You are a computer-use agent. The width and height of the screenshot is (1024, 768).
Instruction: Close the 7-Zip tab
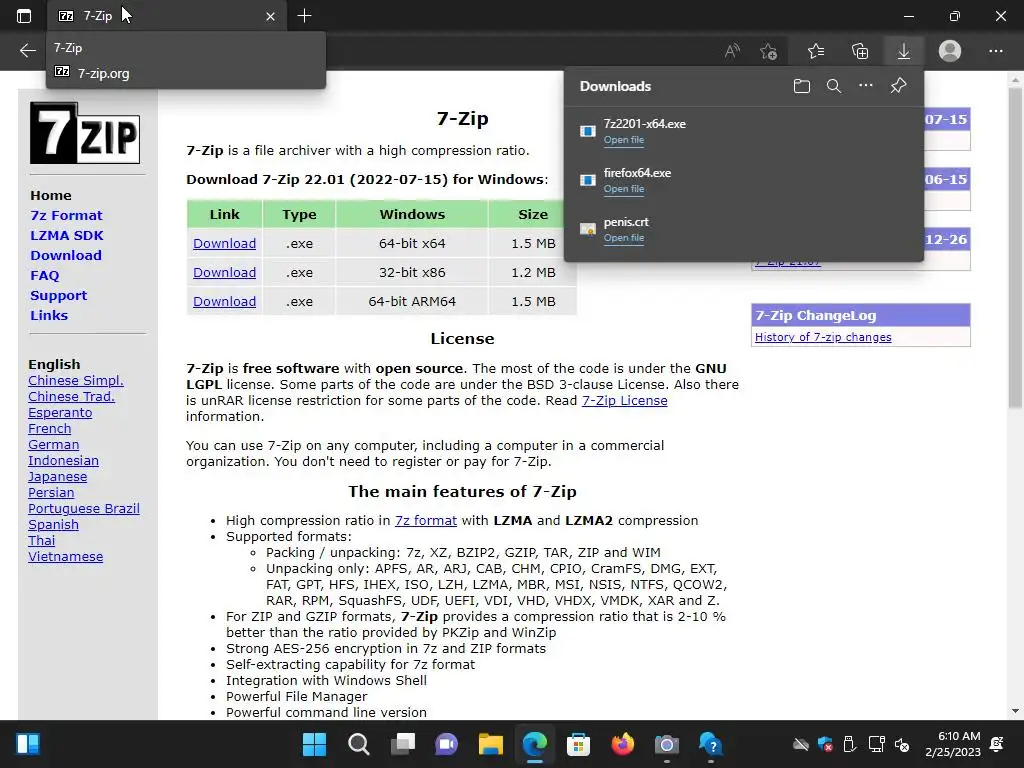click(270, 16)
